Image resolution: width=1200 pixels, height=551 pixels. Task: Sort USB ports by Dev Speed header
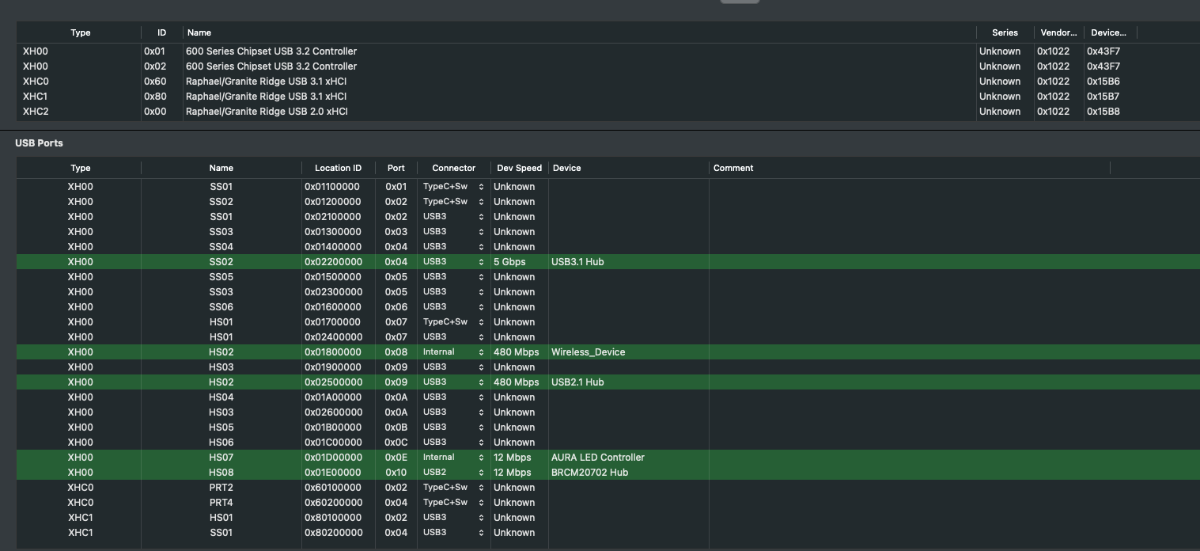pos(518,168)
